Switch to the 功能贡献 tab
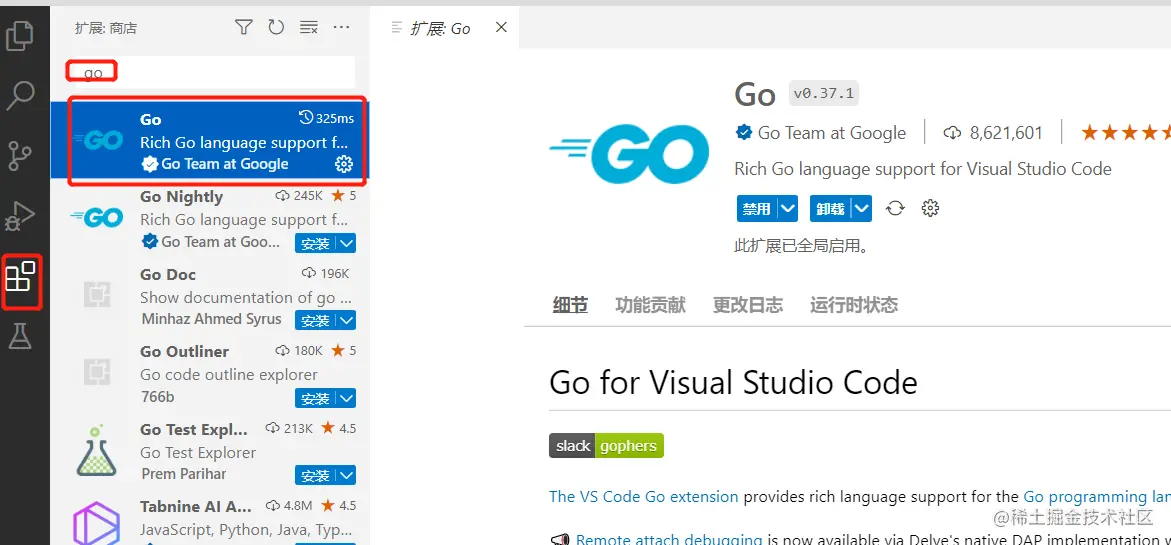 650,305
